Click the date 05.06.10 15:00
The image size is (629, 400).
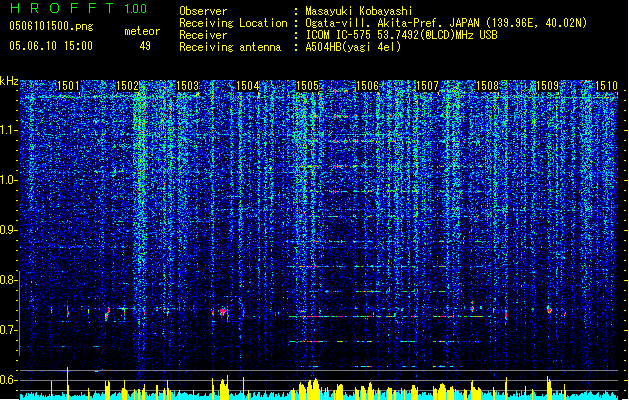point(51,46)
